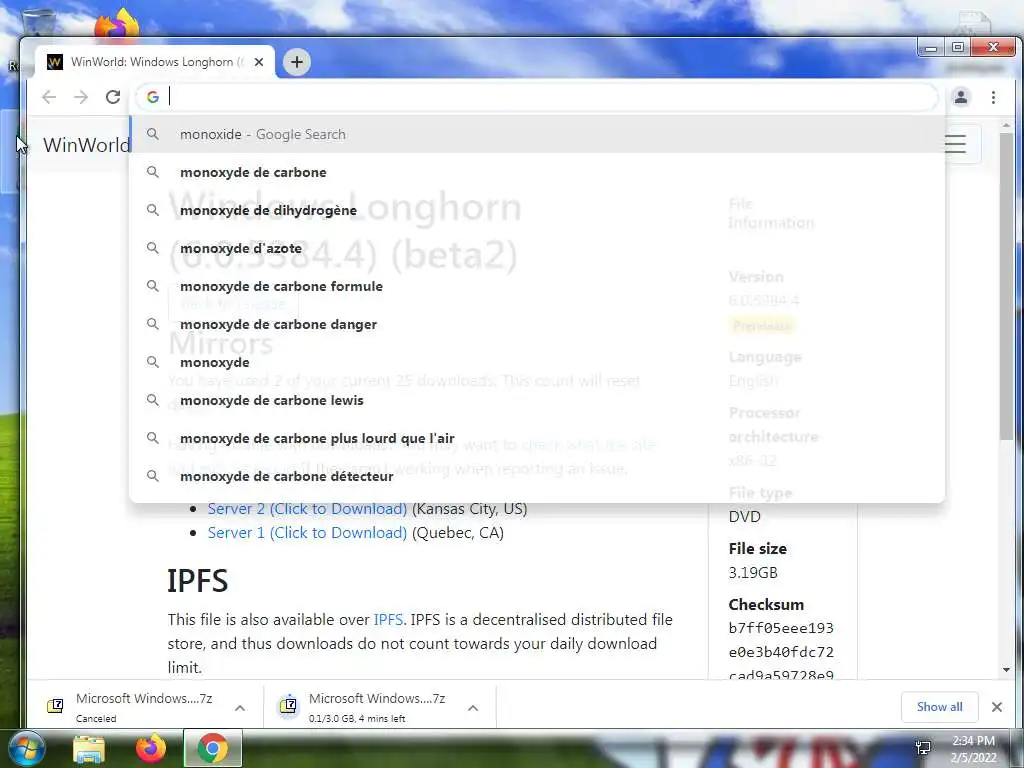The height and width of the screenshot is (768, 1024).
Task: Click the page vertical scrollbar thumb
Action: [1006, 285]
